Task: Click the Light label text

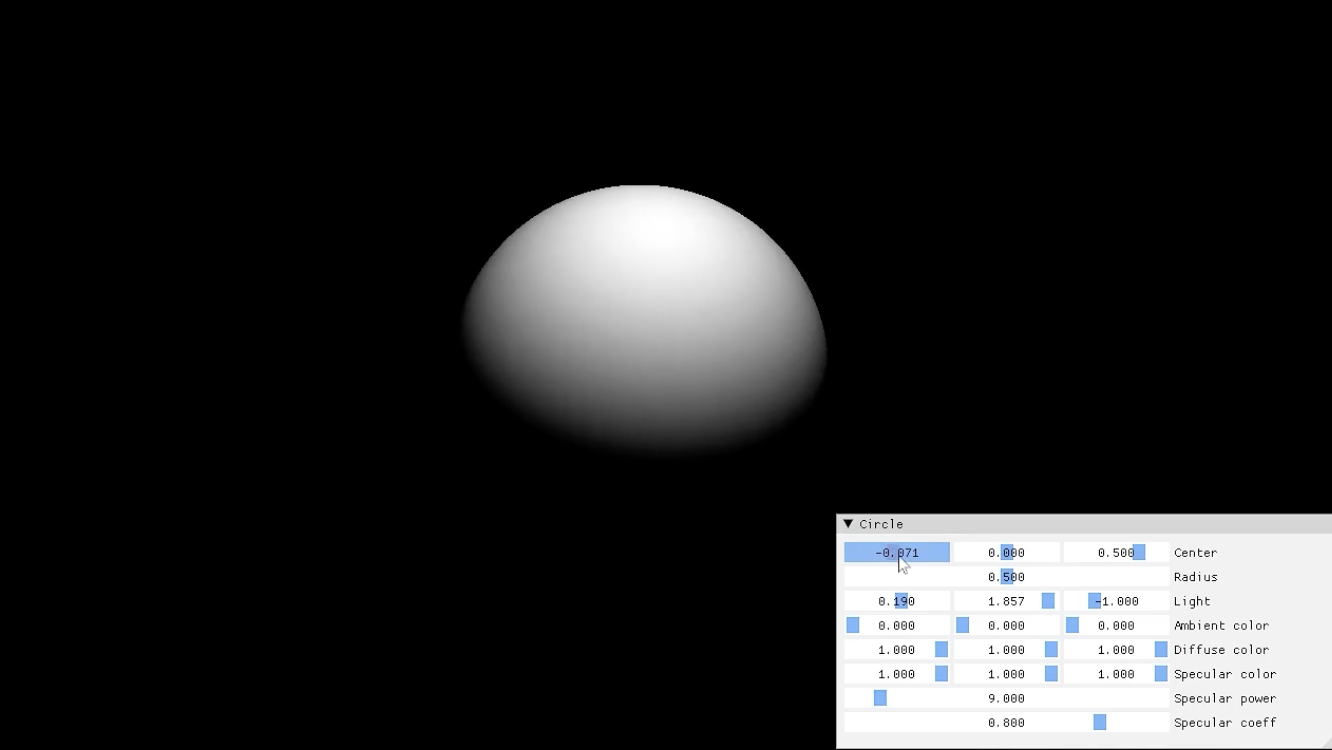Action: [x=1192, y=601]
